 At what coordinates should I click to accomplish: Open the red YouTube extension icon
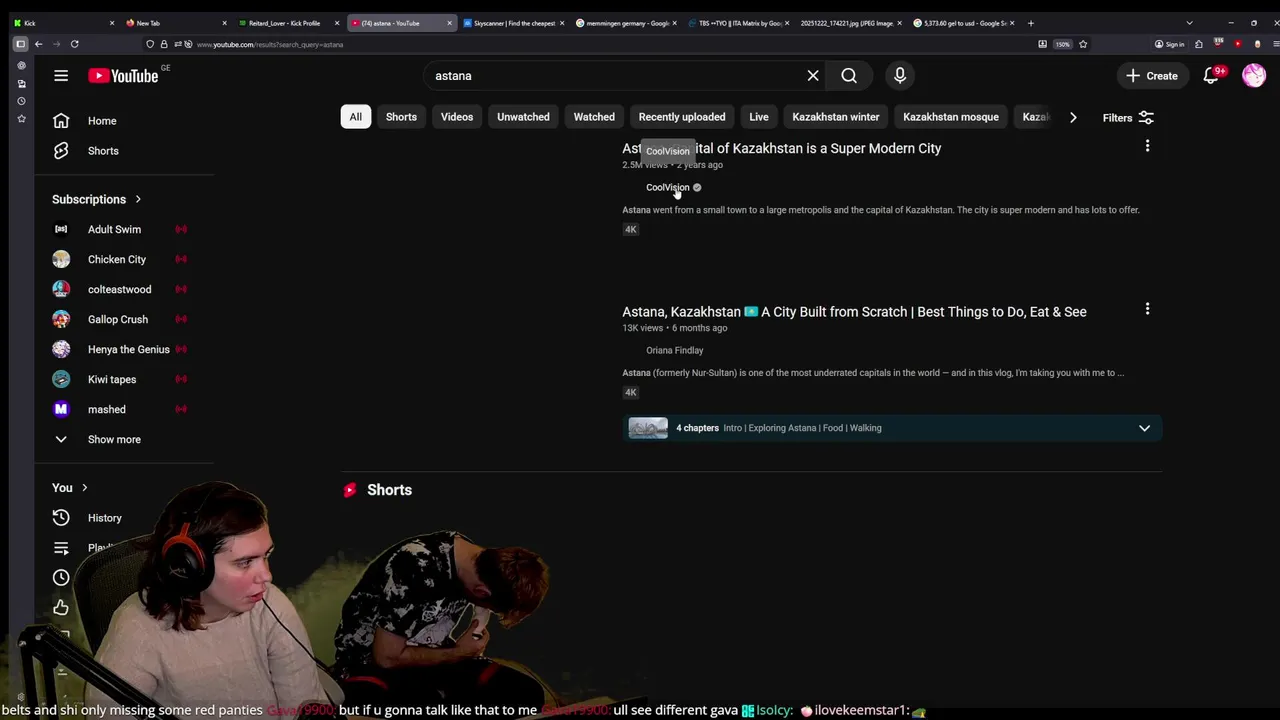[1238, 44]
